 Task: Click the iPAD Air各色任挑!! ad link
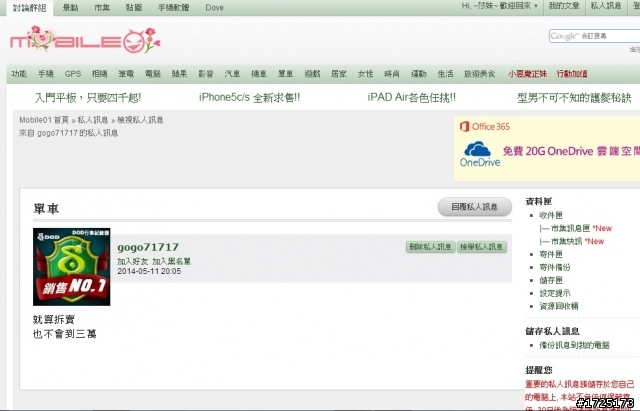click(x=411, y=98)
